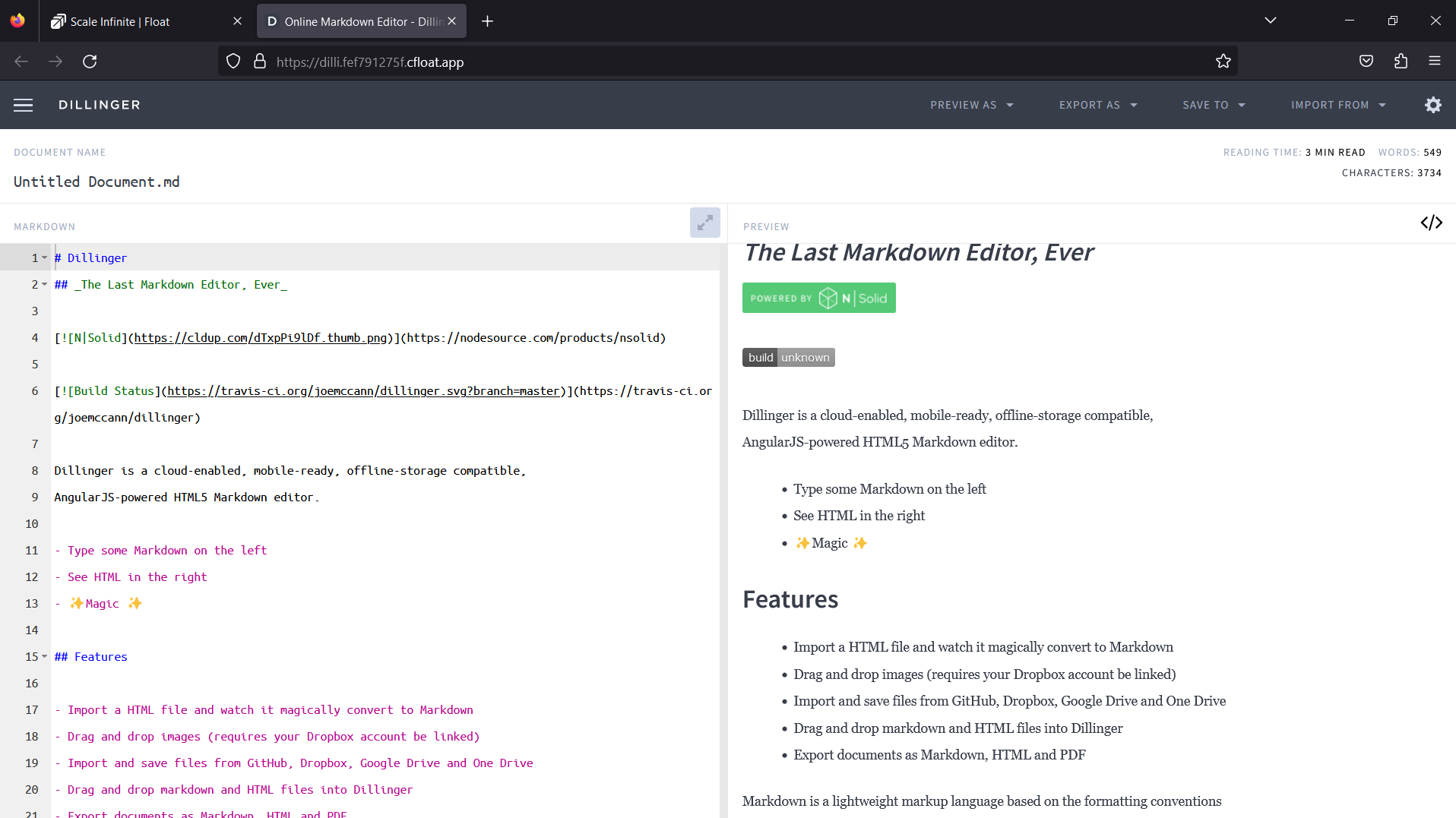Click line number 10 in gutter
The width and height of the screenshot is (1456, 818).
31,524
